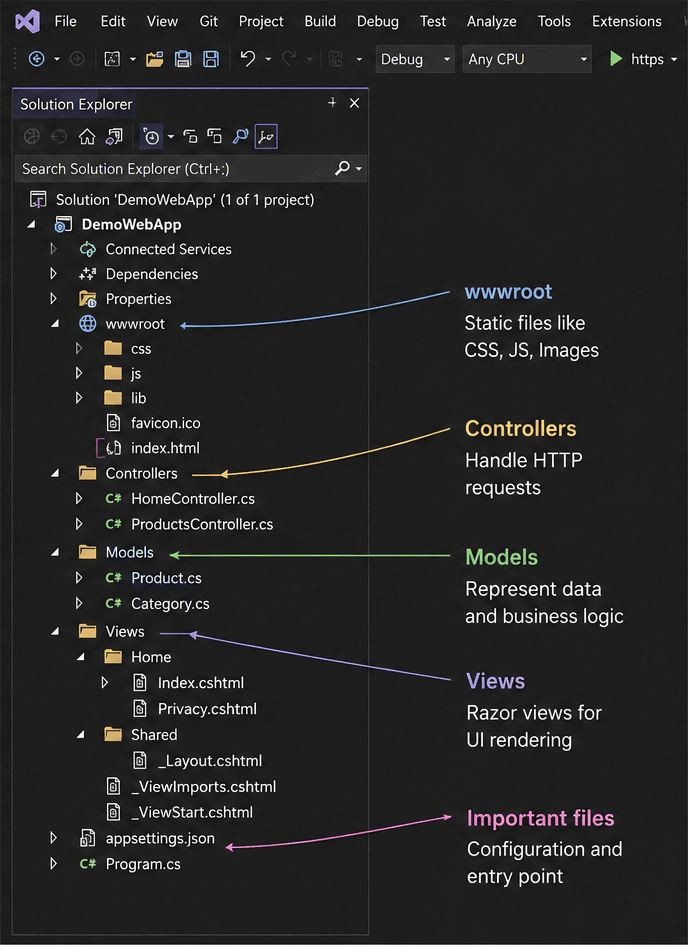Expand the HomeController.cs node

(x=79, y=498)
